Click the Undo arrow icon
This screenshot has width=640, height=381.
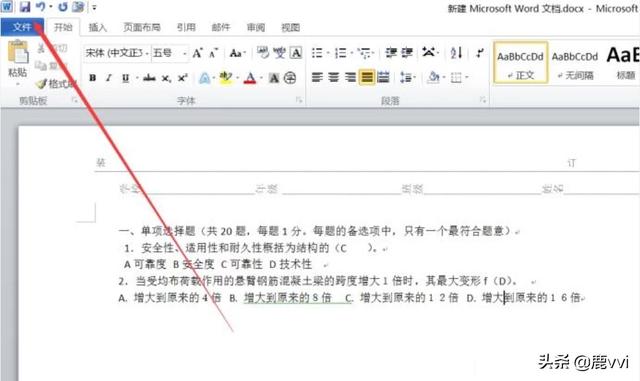click(x=40, y=7)
